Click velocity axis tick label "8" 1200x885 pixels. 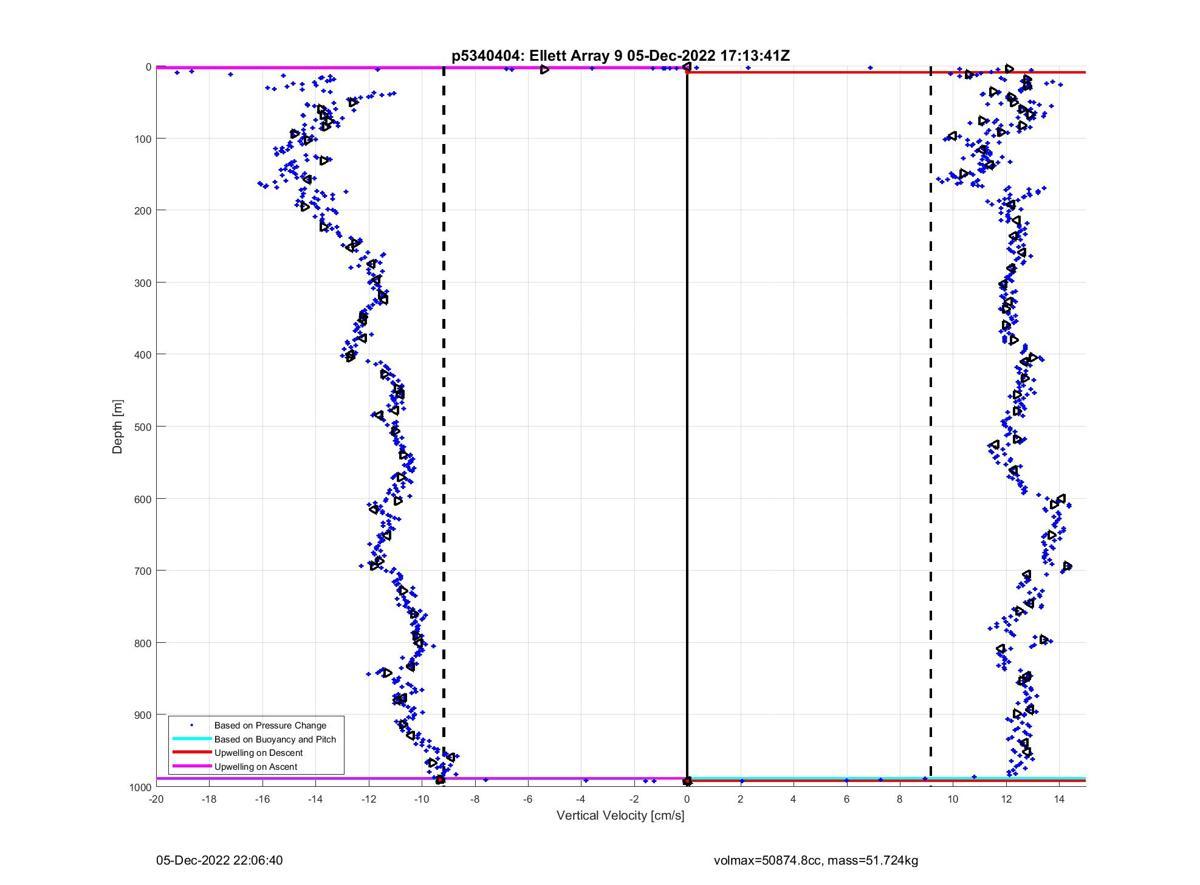(x=899, y=799)
